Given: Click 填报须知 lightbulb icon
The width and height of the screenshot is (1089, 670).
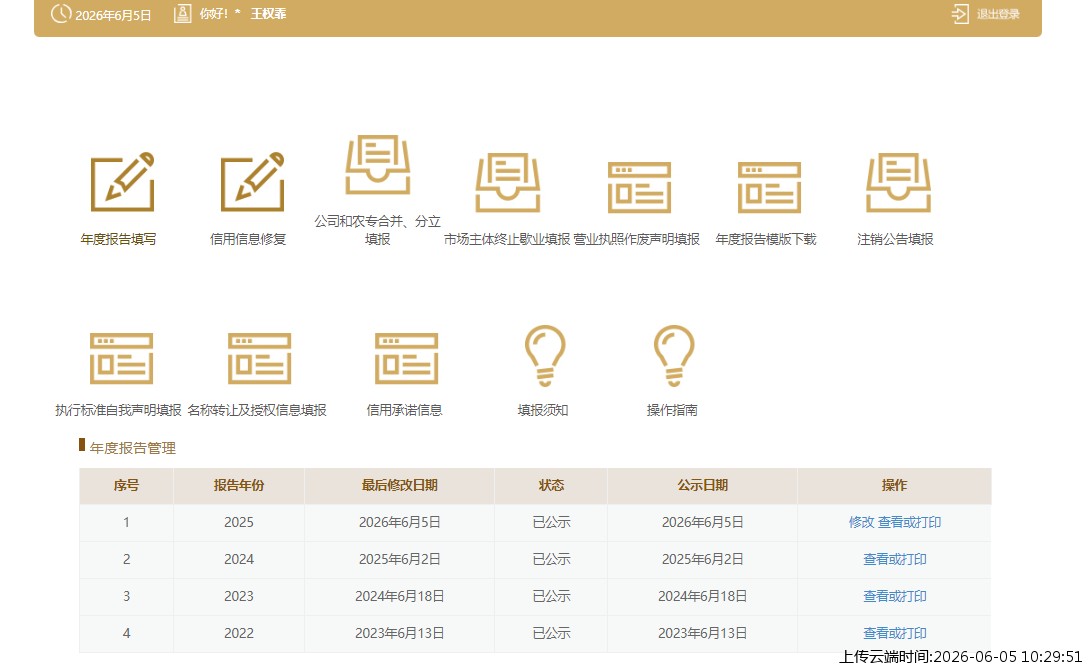Looking at the screenshot, I should coord(545,355).
